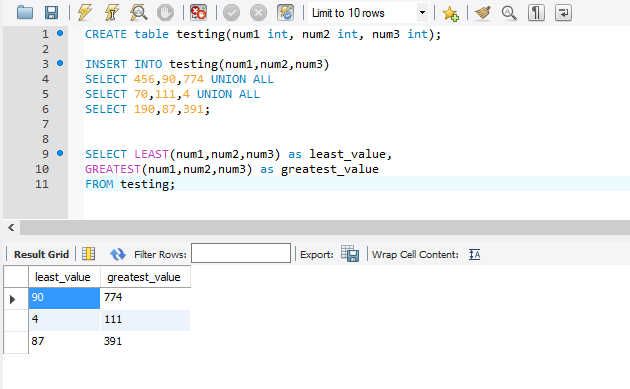
Task: Click number 190 on line 6
Action: 144,109
